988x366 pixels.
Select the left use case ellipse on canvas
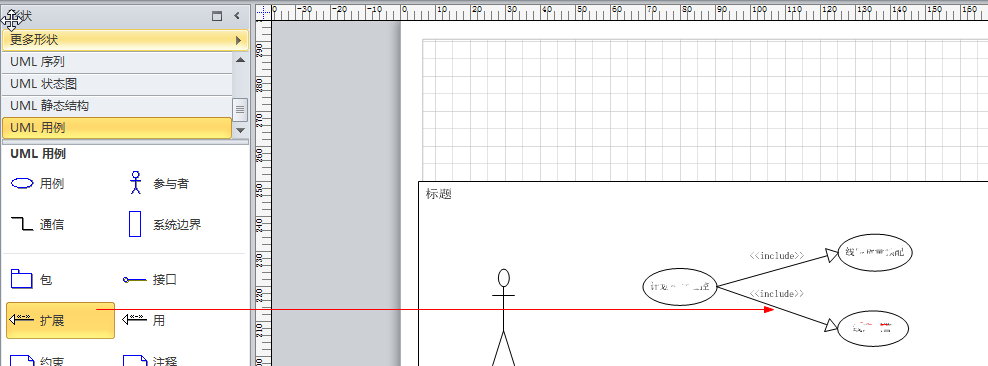coord(679,287)
